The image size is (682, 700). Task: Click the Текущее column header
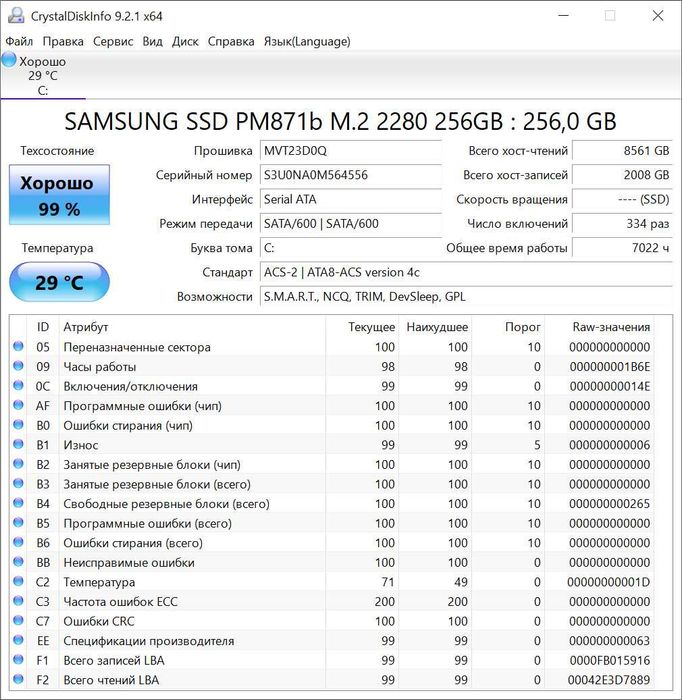[362, 327]
